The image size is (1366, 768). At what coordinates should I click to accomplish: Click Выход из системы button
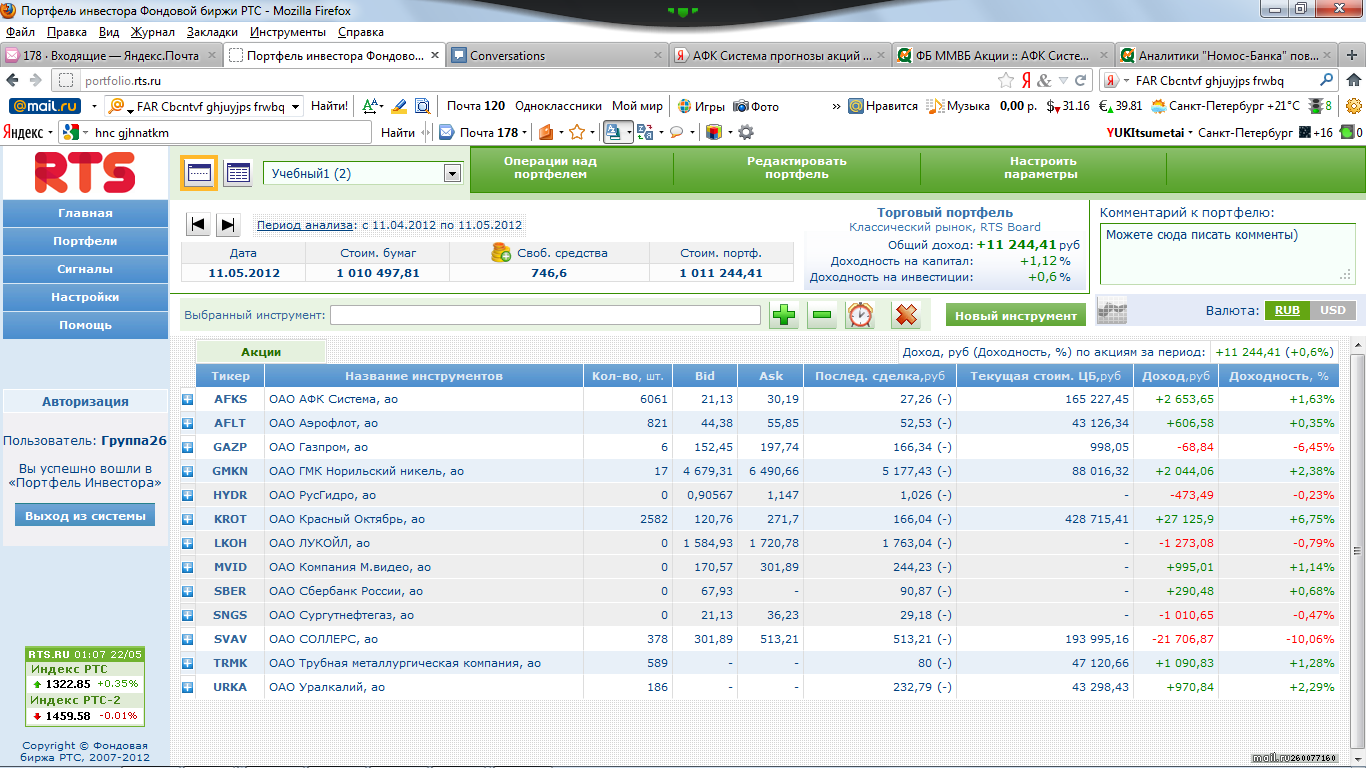coord(85,515)
